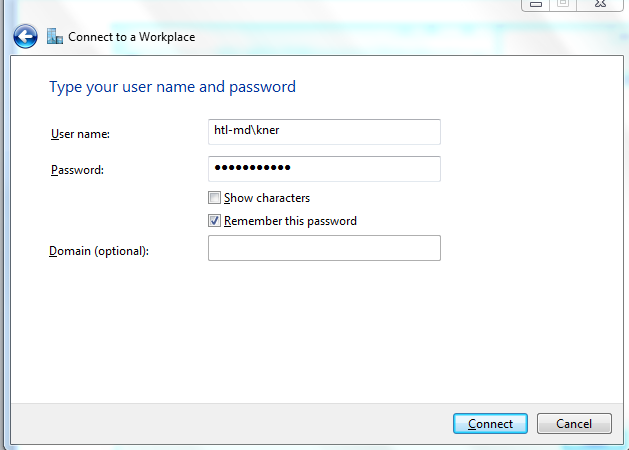Focus the User name field containing htl-md\kner
This screenshot has width=629, height=450.
point(324,132)
